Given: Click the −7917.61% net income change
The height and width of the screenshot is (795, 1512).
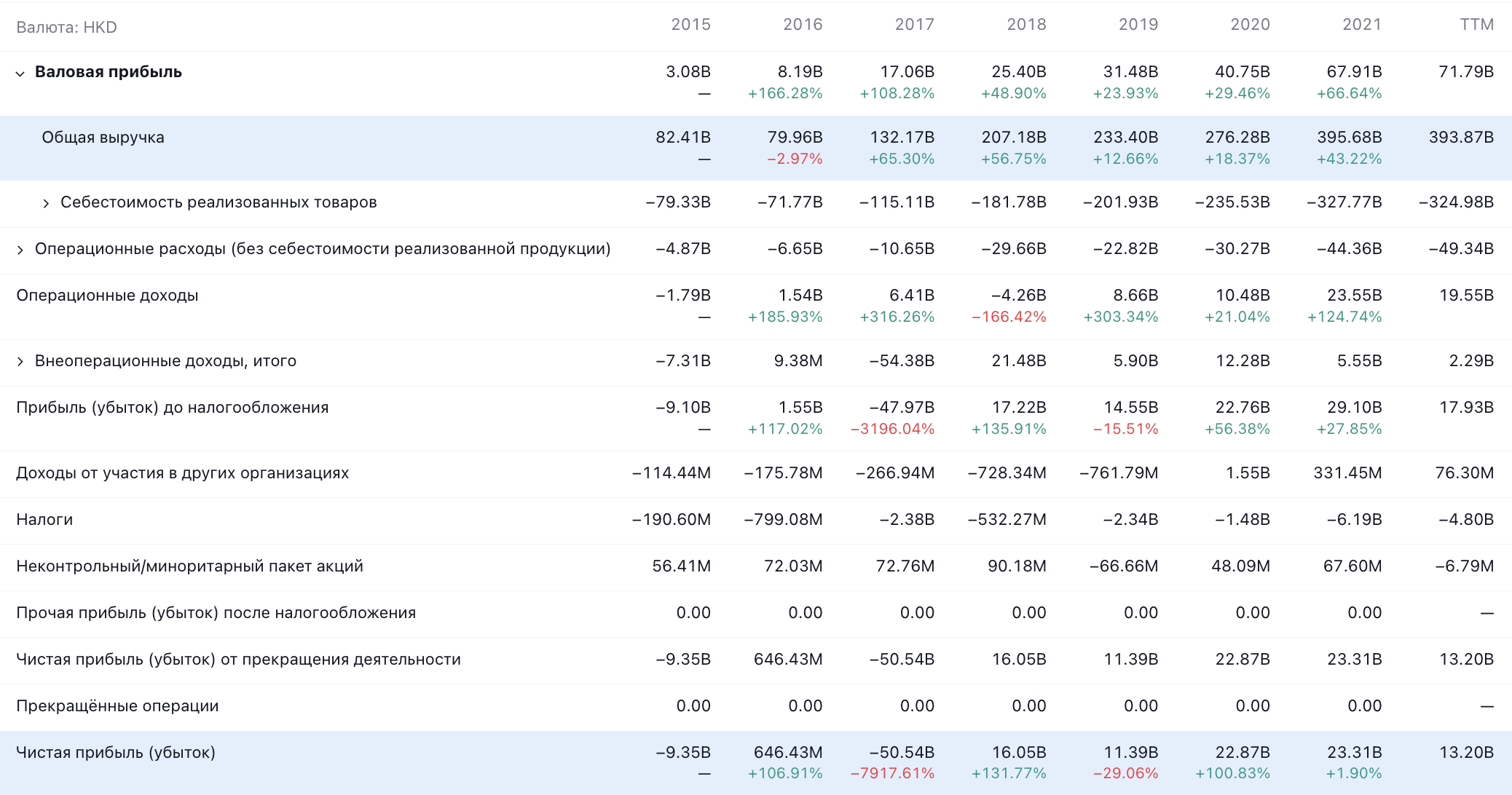Looking at the screenshot, I should tap(892, 774).
